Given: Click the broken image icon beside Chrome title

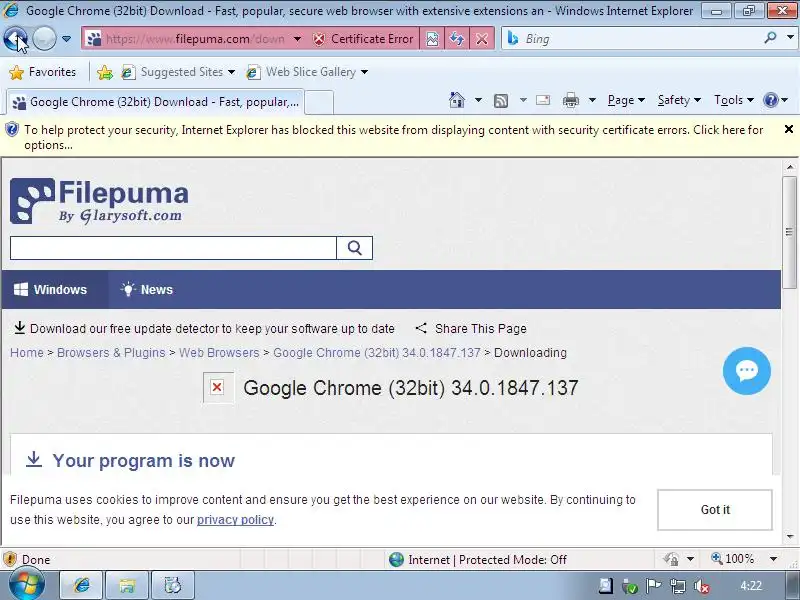Looking at the screenshot, I should coord(218,388).
